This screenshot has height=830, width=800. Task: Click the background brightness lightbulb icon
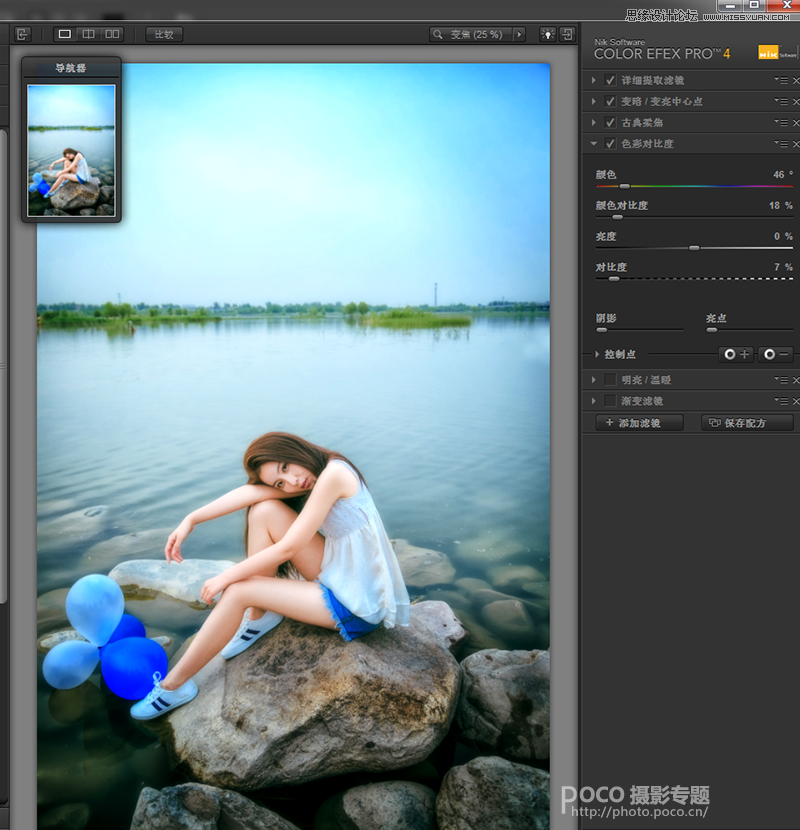547,34
